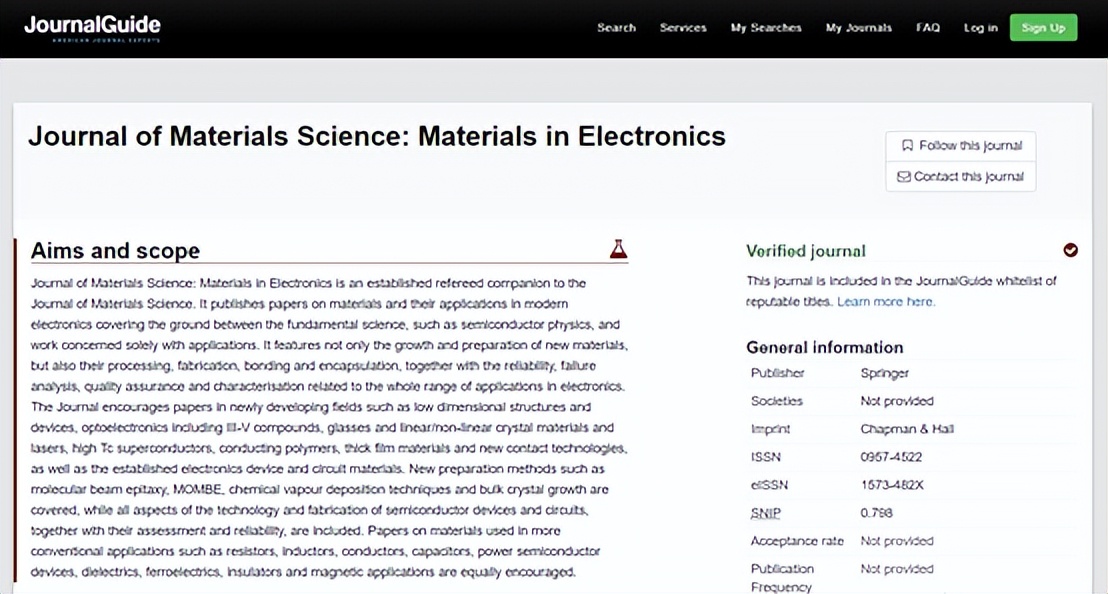Click the Aims and scope heading
Image resolution: width=1108 pixels, height=594 pixels.
[115, 250]
